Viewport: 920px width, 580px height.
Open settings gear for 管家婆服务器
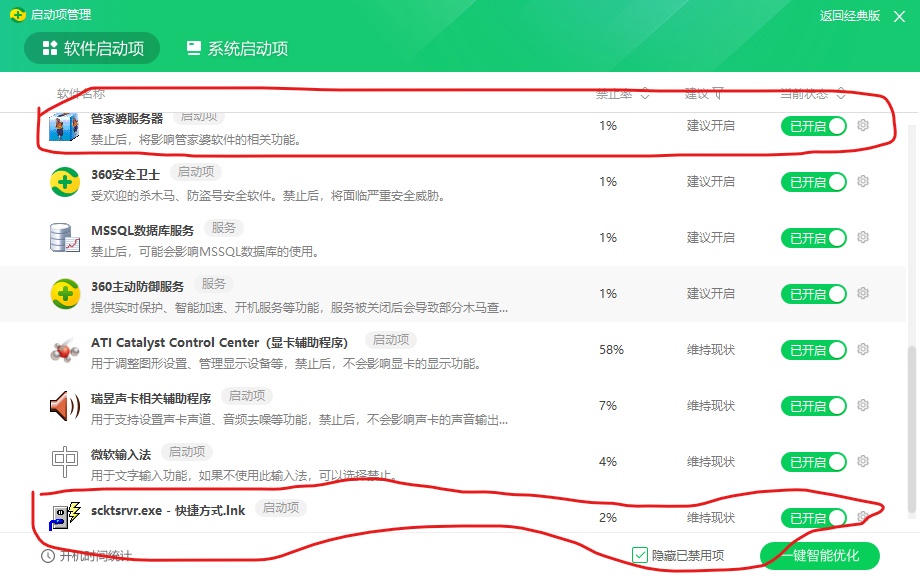tap(862, 125)
